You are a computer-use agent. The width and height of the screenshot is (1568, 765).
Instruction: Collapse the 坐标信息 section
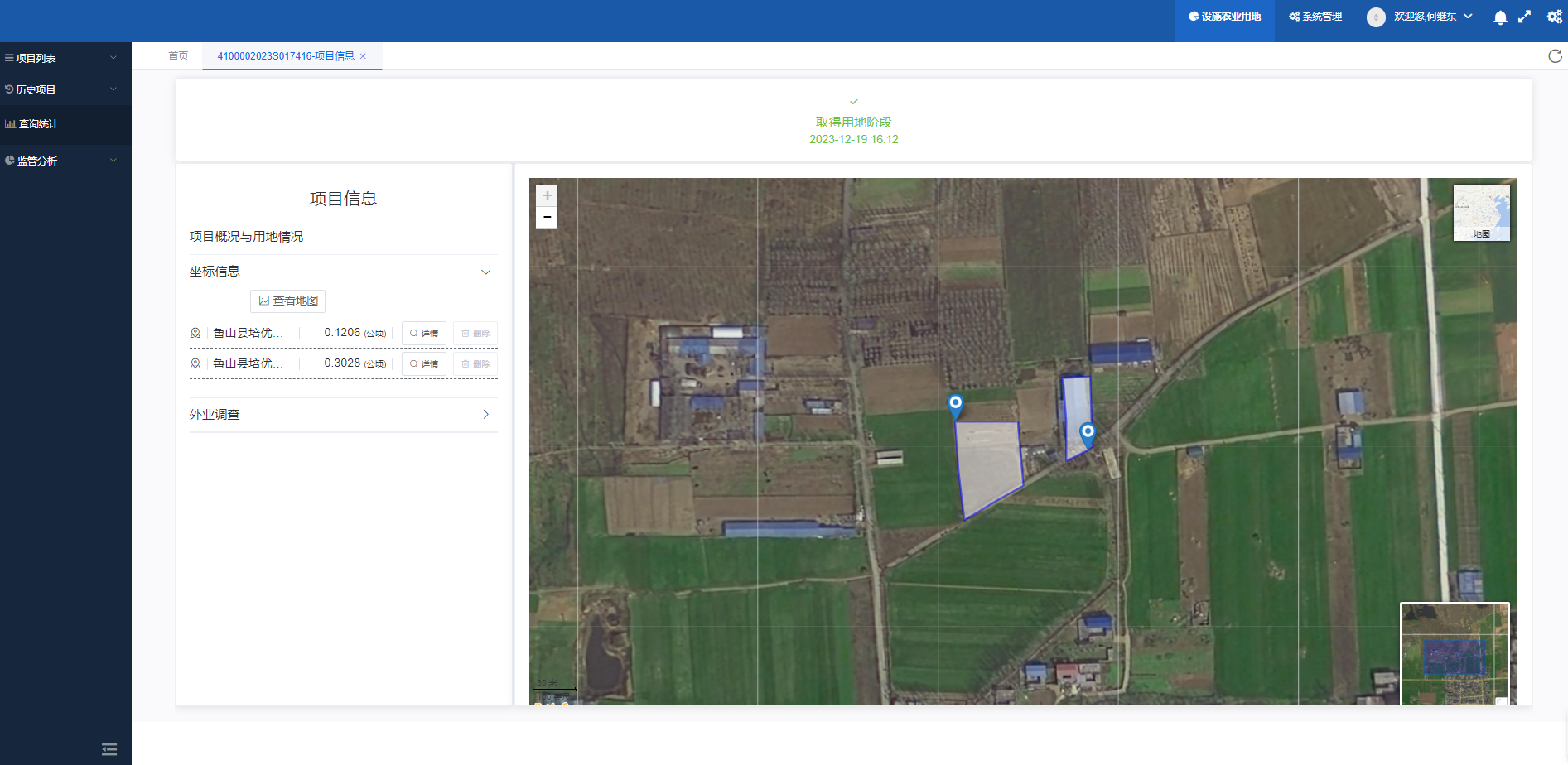coord(485,272)
